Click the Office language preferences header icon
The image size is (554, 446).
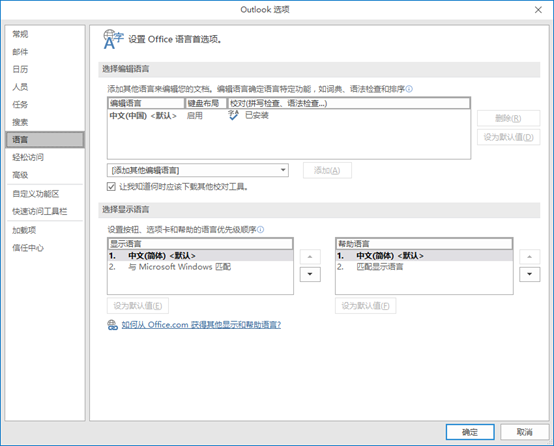click(113, 39)
